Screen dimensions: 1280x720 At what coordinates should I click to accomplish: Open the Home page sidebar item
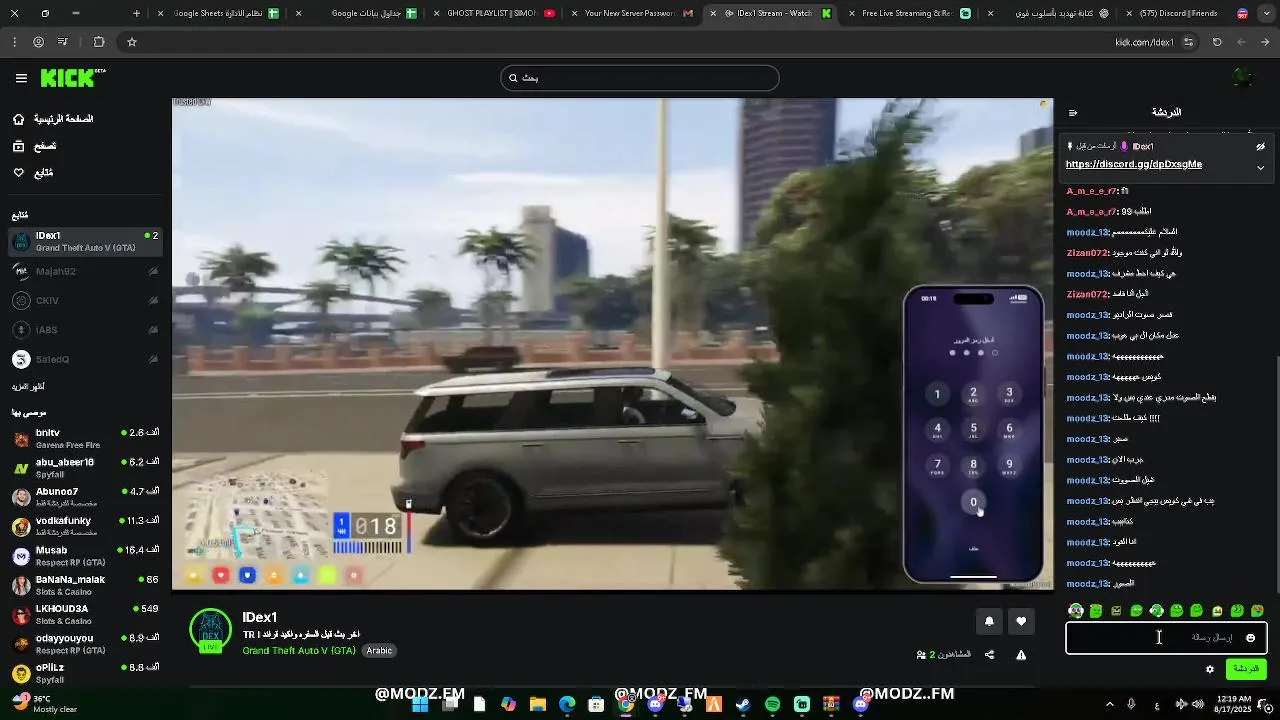(x=54, y=119)
